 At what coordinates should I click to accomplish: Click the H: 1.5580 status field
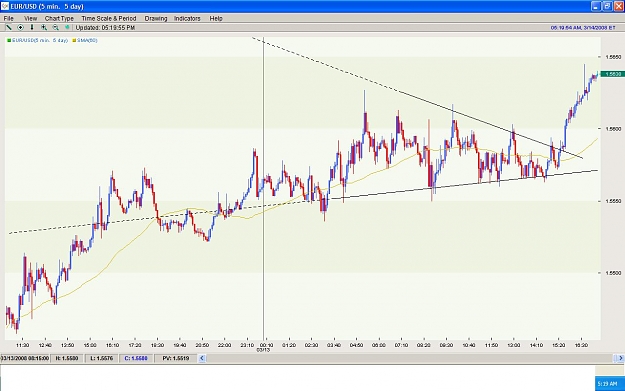67,358
